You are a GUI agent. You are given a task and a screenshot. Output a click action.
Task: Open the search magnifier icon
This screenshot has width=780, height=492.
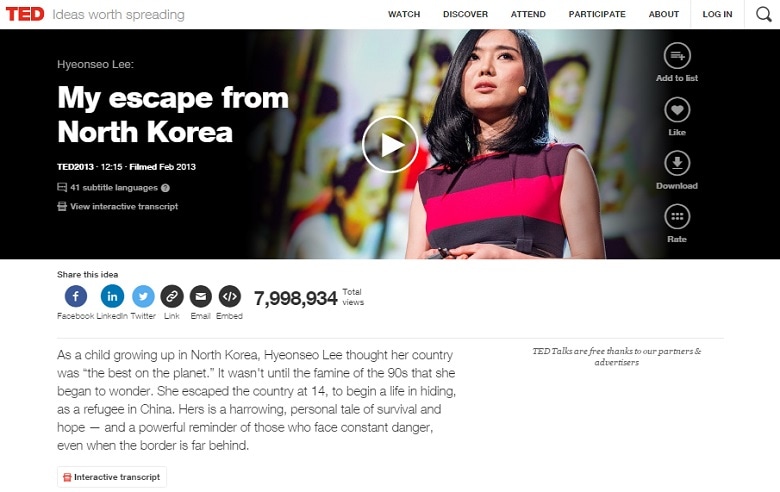(x=764, y=14)
